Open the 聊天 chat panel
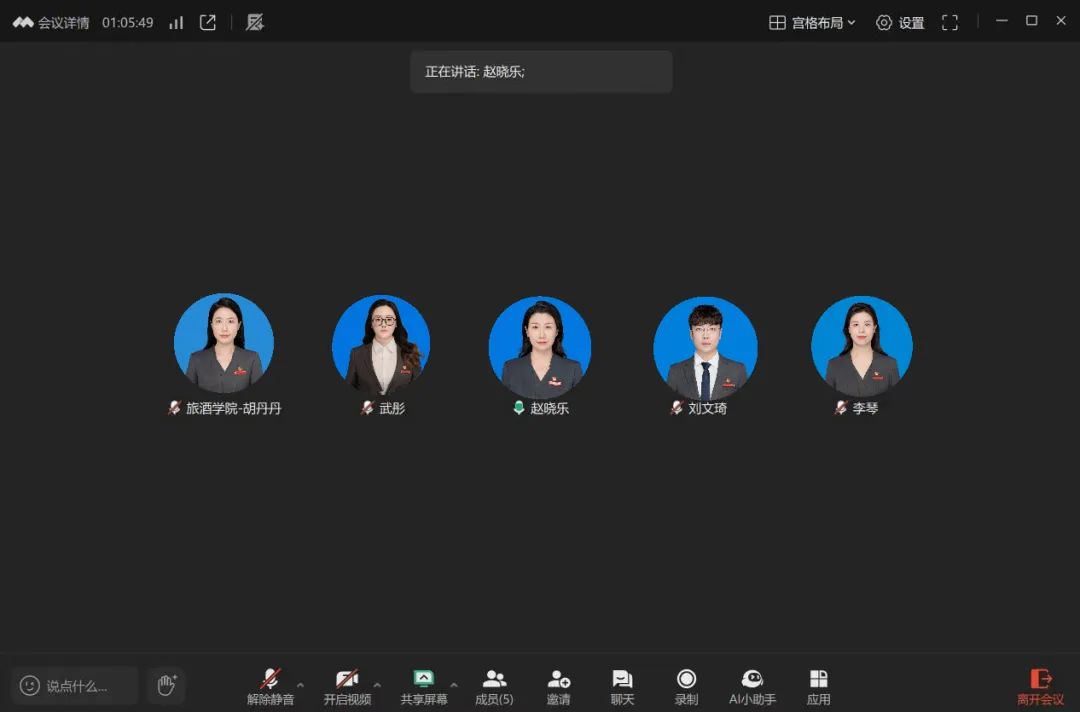Viewport: 1080px width, 712px height. pyautogui.click(x=622, y=686)
